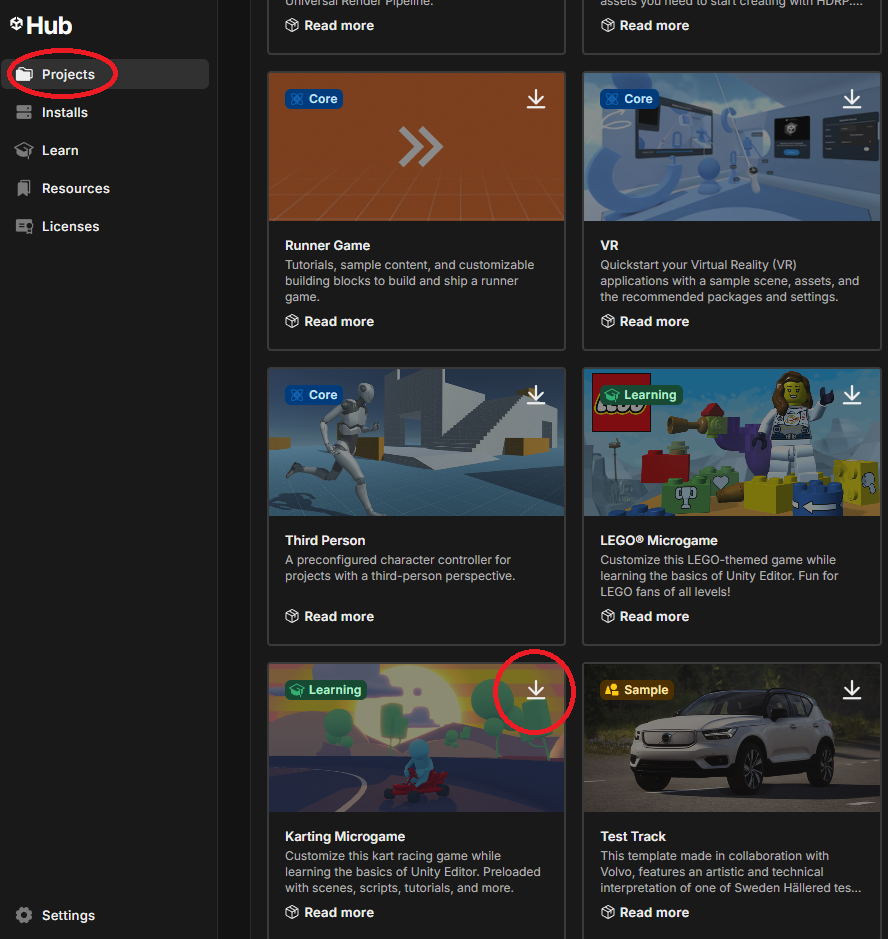Read more about Karting Microgame
The height and width of the screenshot is (939, 888).
337,912
